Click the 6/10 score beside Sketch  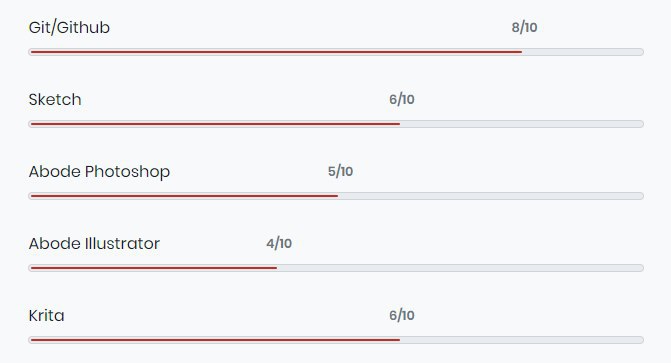(402, 99)
